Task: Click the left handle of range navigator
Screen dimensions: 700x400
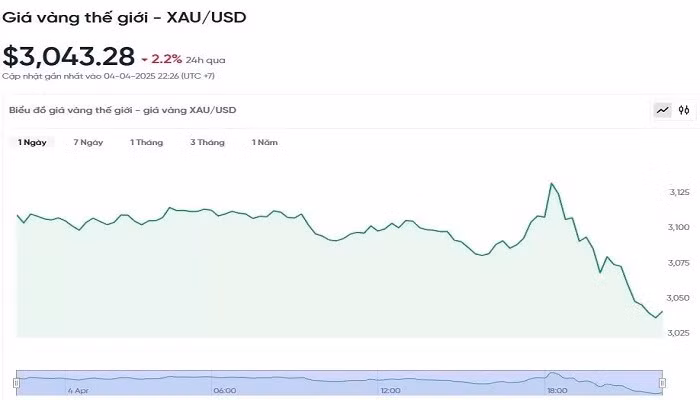Action: (16, 382)
